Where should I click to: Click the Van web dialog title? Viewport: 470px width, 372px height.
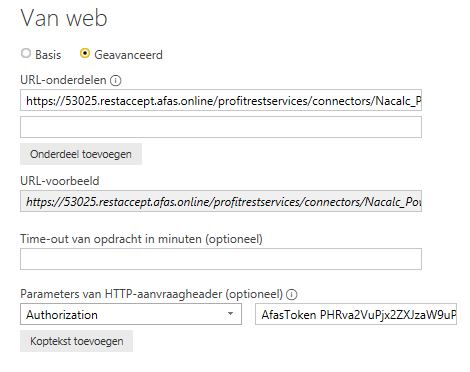[x=64, y=18]
